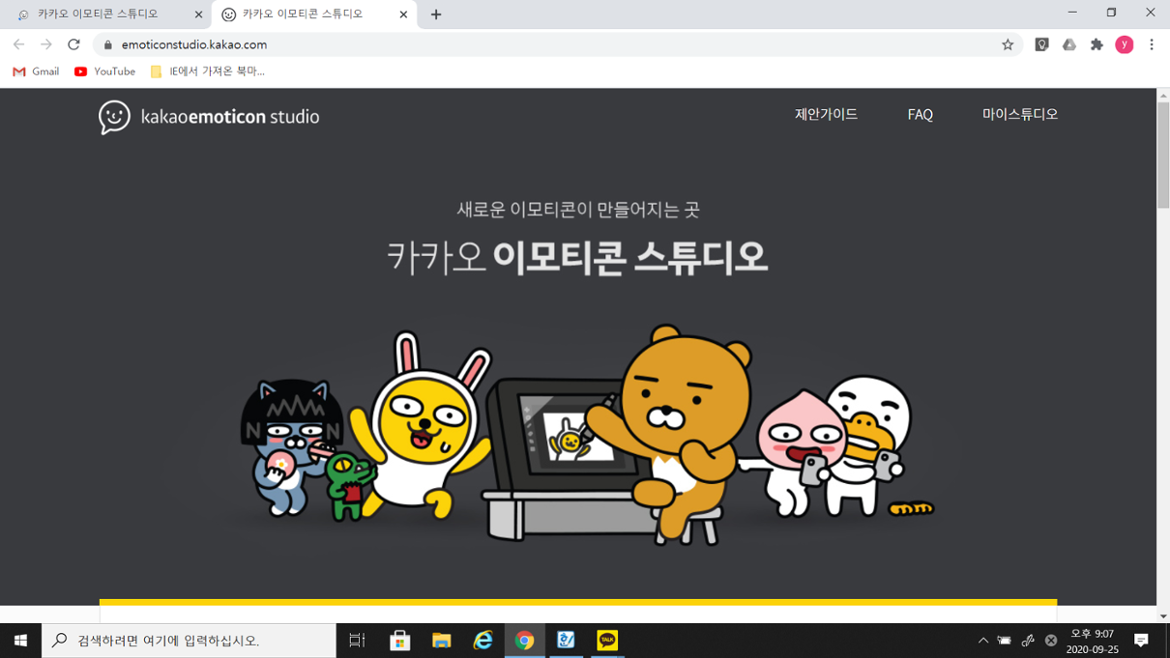This screenshot has height=658, width=1170.
Task: Open the Chrome three-dot menu
Action: [x=1151, y=45]
